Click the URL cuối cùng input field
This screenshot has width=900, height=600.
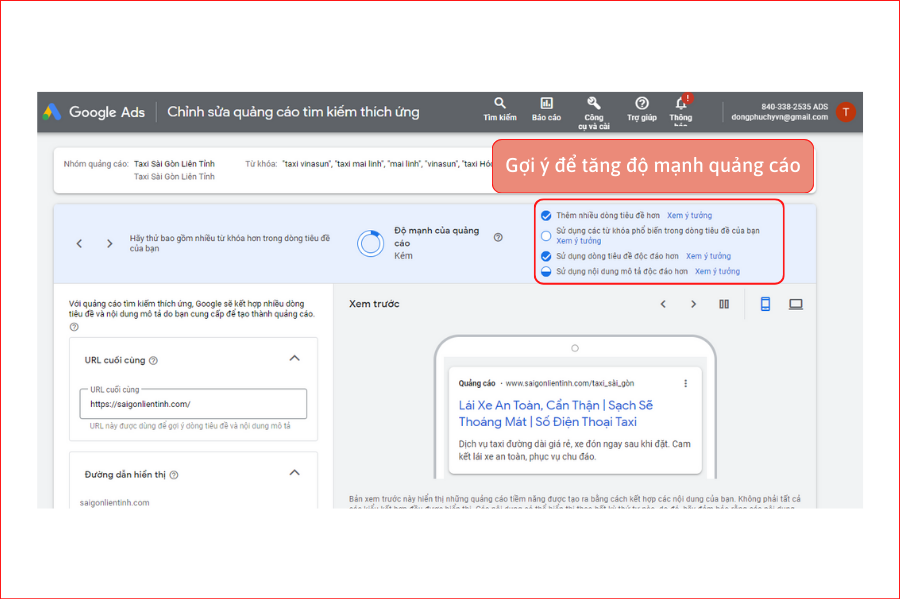tap(193, 404)
